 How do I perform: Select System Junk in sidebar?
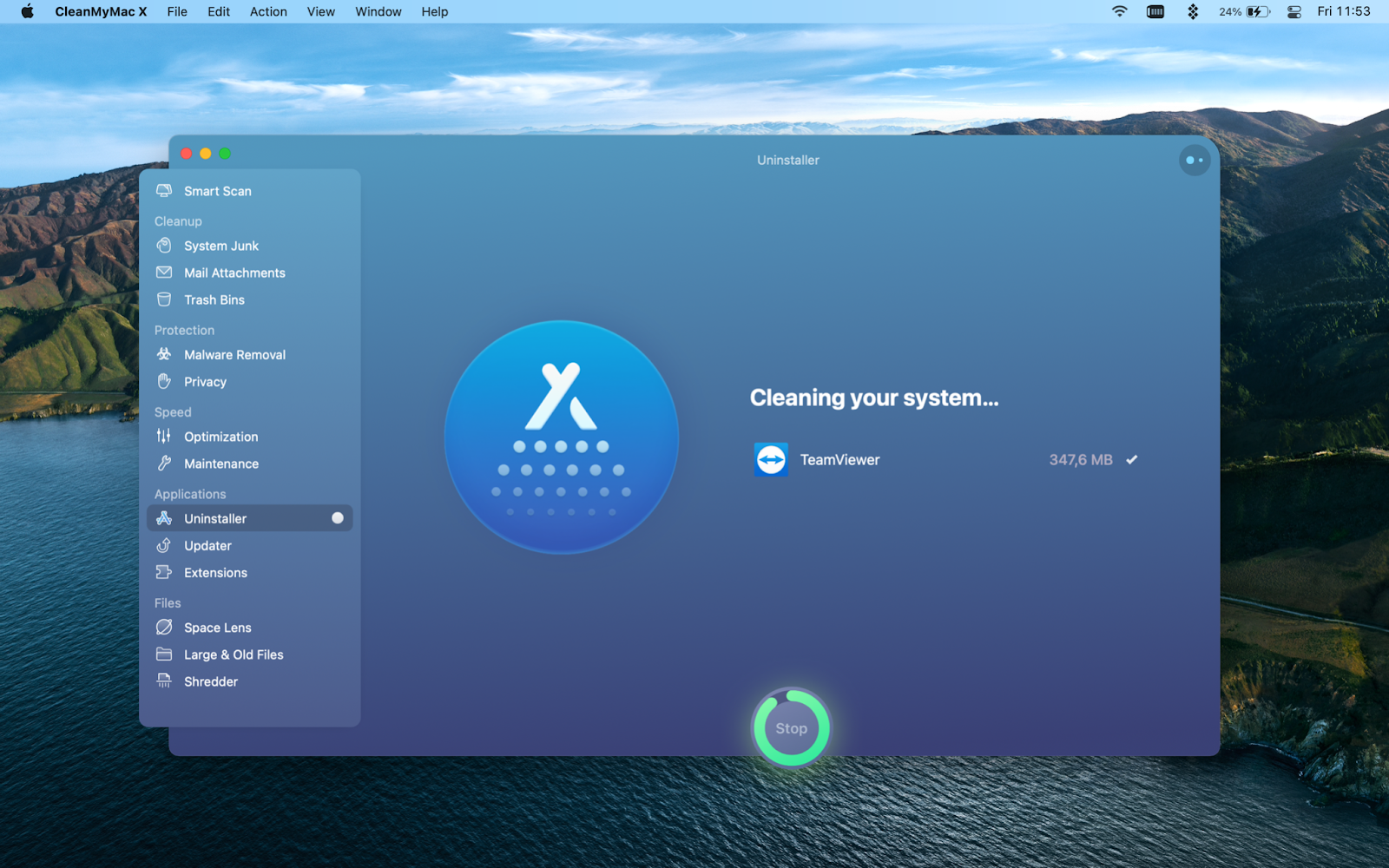pos(250,246)
